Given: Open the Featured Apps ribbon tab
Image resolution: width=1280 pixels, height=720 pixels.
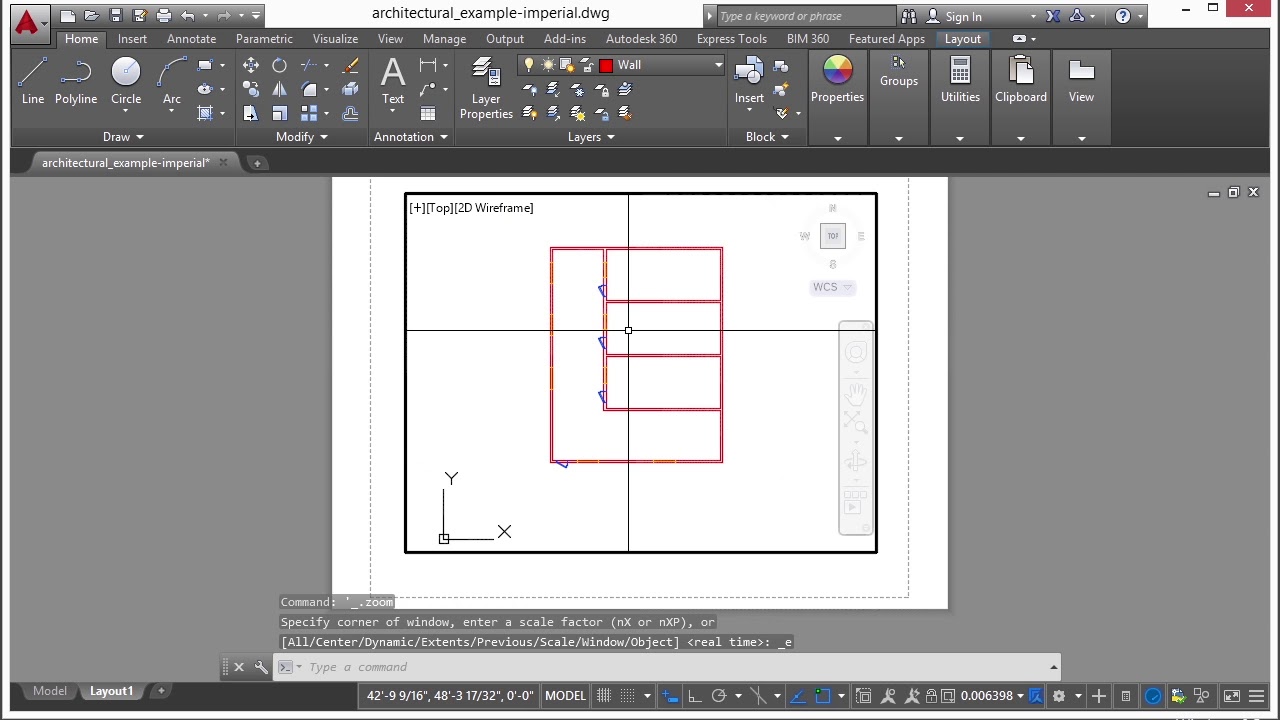Looking at the screenshot, I should pos(886,39).
